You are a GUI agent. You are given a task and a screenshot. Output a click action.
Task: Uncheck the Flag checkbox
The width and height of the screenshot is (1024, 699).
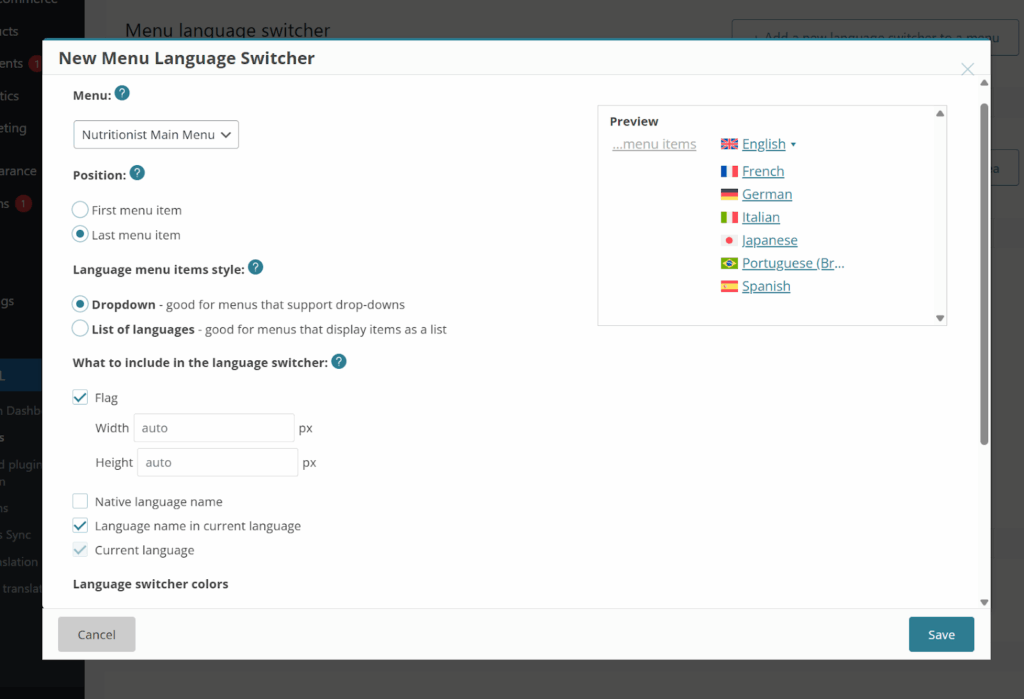click(80, 397)
